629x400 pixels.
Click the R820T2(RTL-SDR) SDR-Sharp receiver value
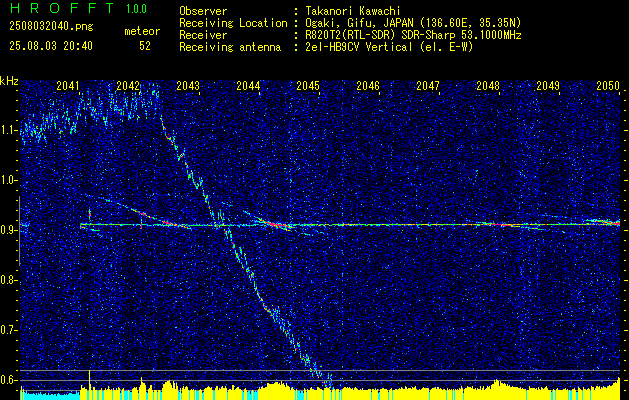point(414,35)
